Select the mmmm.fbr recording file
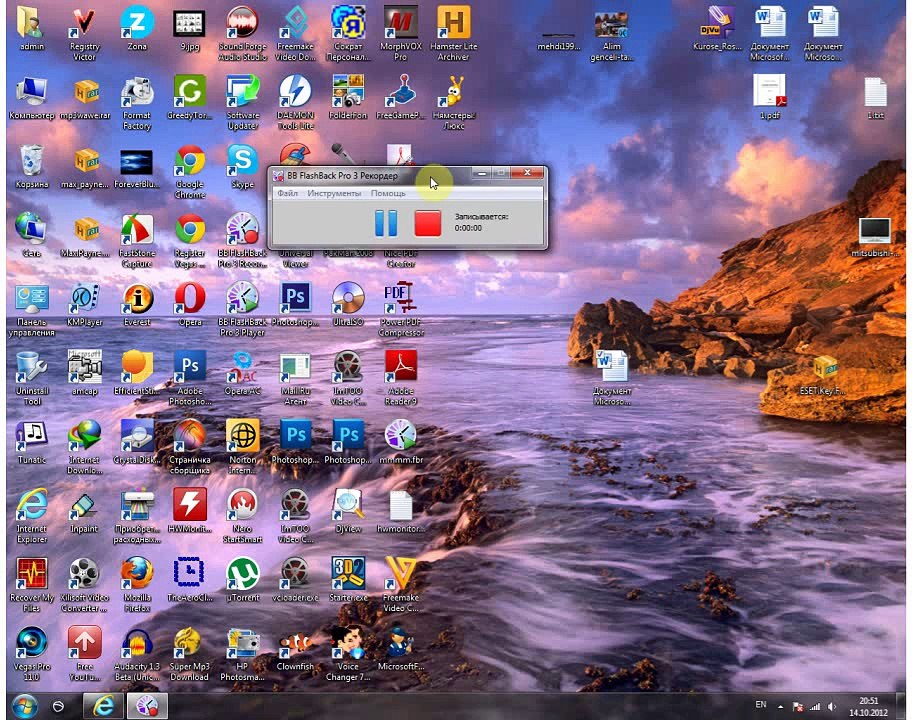 (x=401, y=443)
